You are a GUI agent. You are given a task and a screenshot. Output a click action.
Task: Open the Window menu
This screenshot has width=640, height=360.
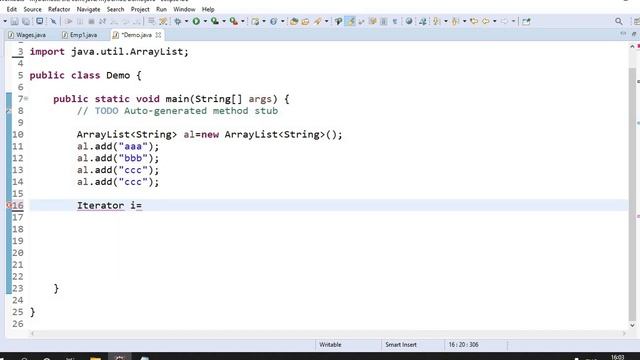tap(184, 9)
